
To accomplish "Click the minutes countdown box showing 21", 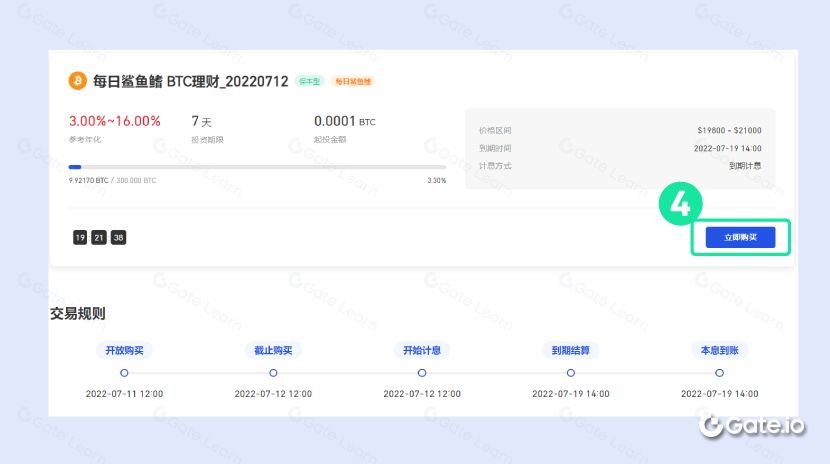I will (x=99, y=238).
